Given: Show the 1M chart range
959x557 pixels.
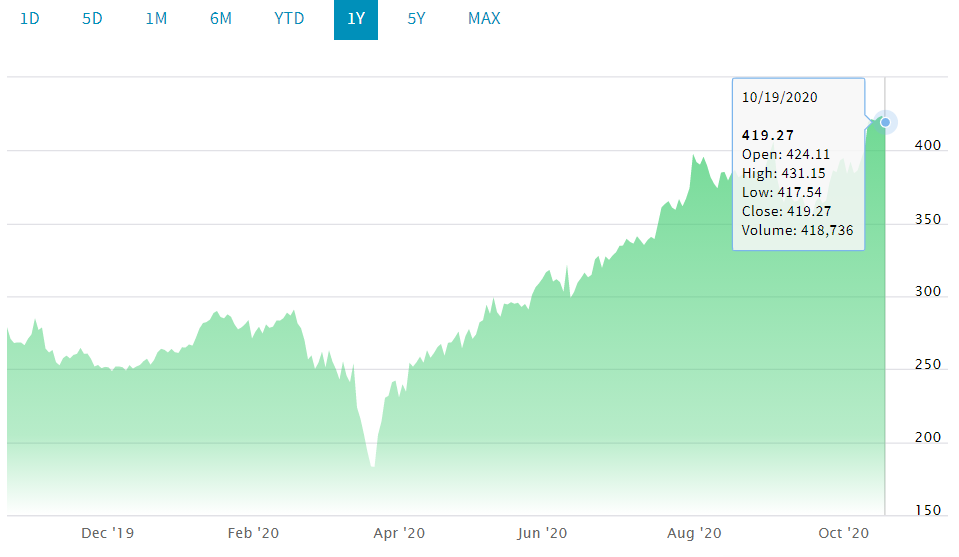Looking at the screenshot, I should click(156, 19).
